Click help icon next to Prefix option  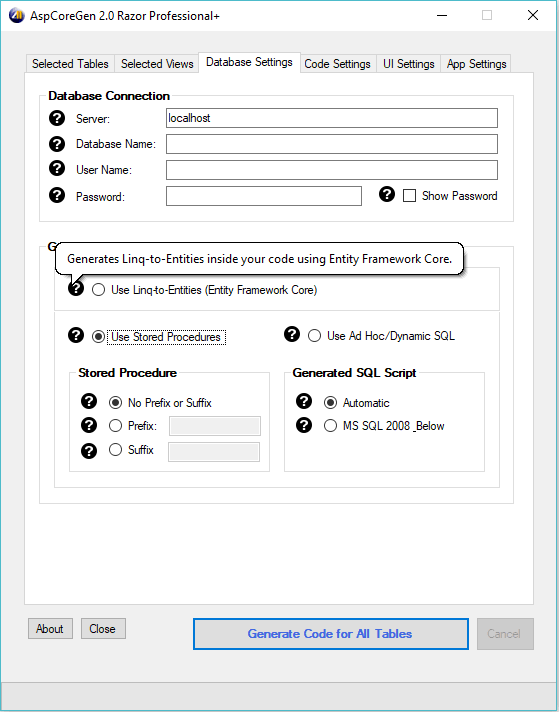89,425
